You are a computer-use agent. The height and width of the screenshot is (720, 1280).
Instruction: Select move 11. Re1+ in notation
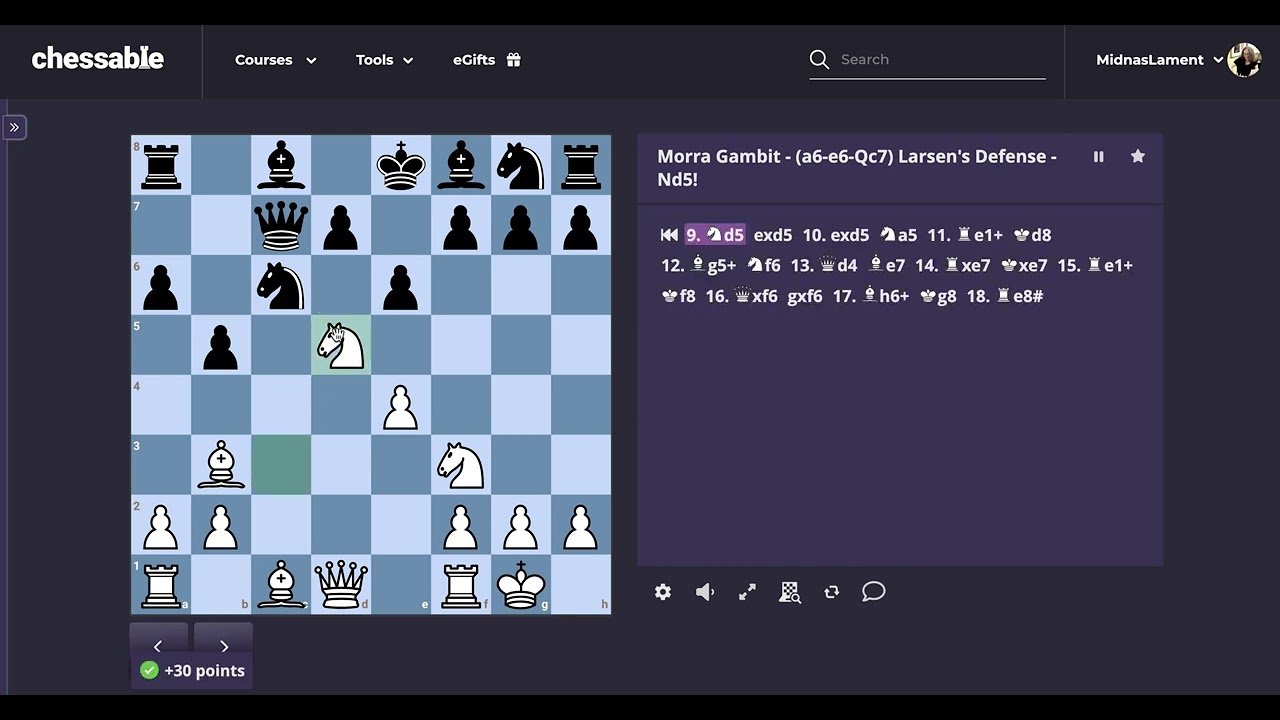964,235
